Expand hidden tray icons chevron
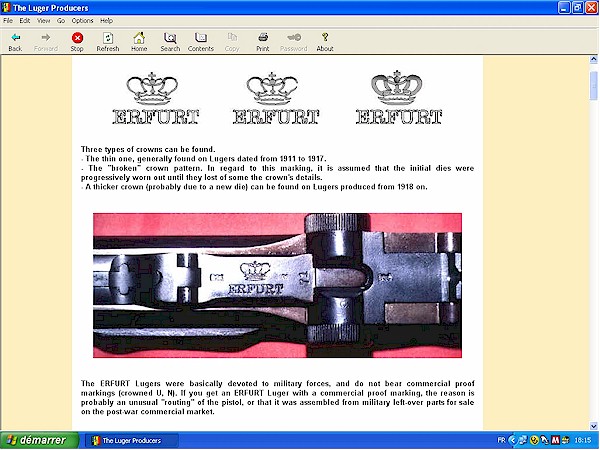The image size is (600, 450). point(512,440)
